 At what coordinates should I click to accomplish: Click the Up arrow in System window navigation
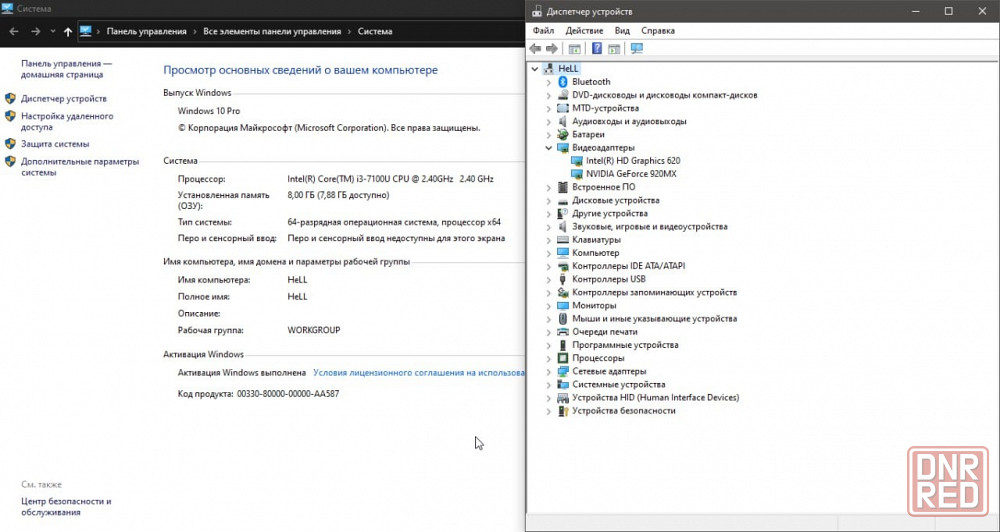(x=68, y=31)
